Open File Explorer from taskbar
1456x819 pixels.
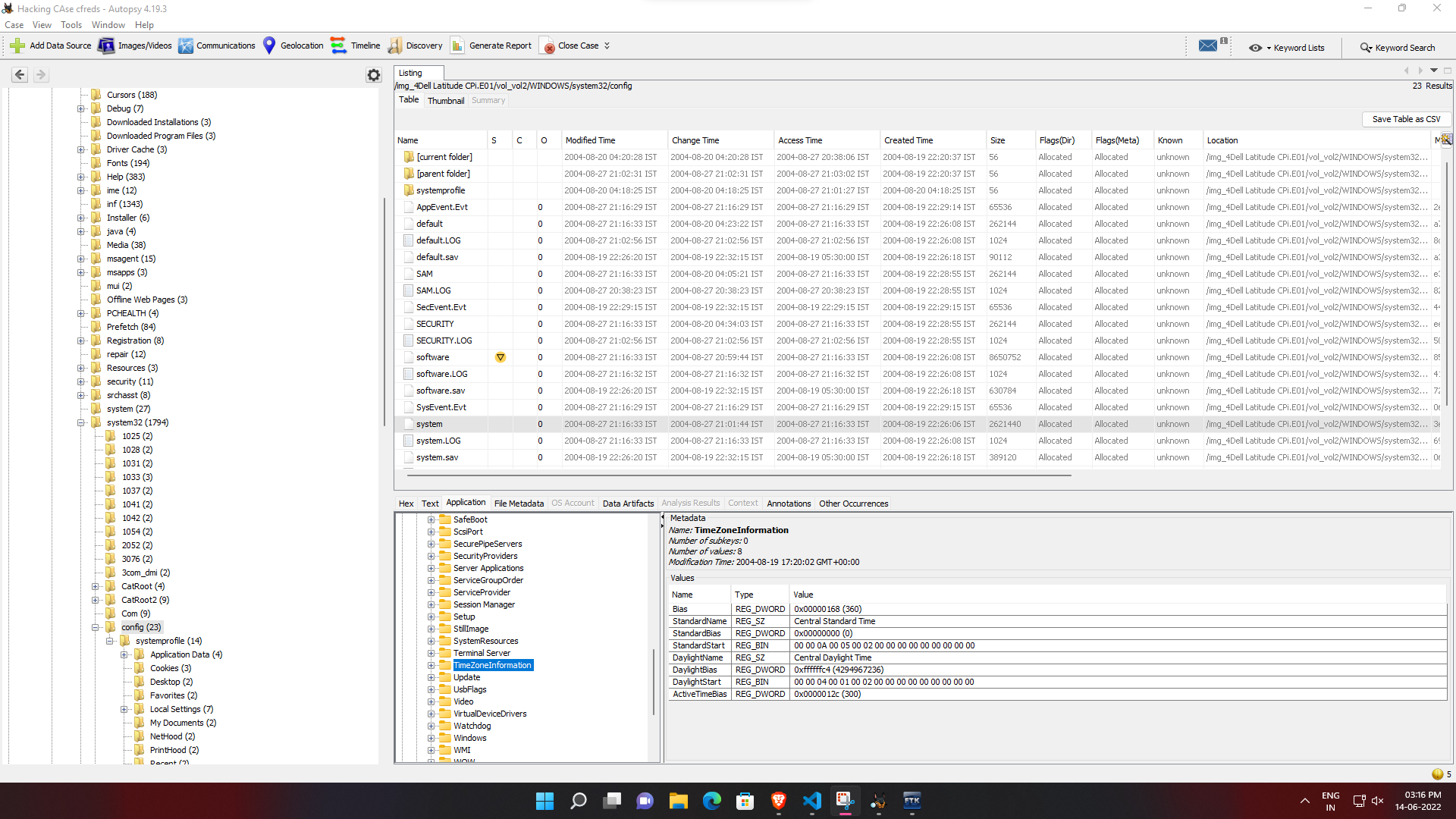[678, 801]
